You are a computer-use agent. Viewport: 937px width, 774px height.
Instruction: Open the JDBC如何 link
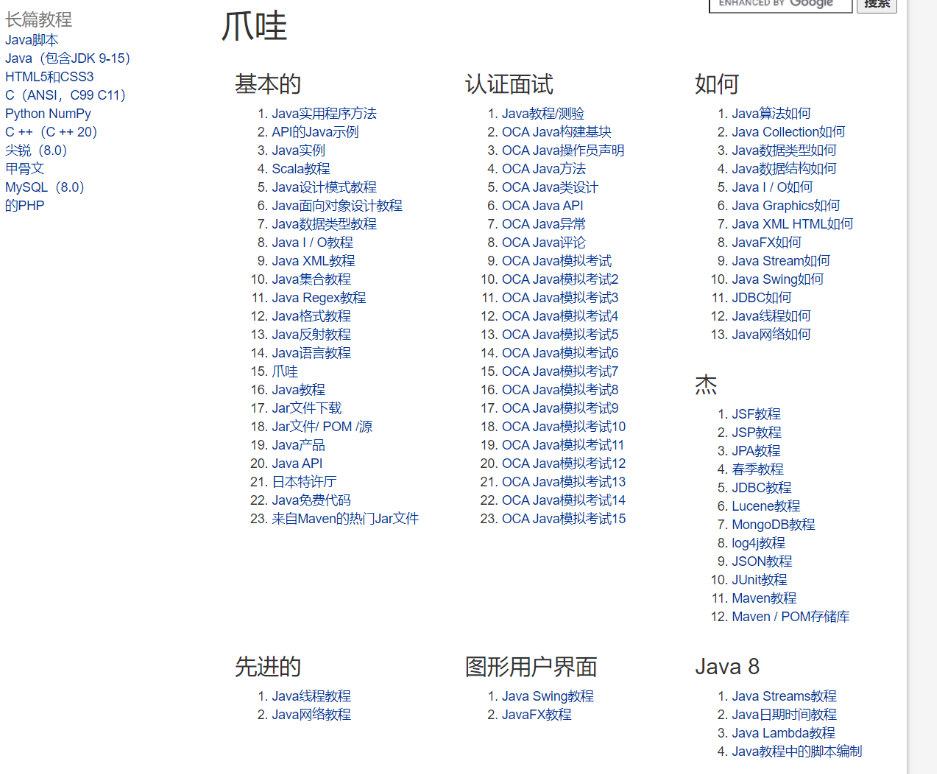click(761, 298)
